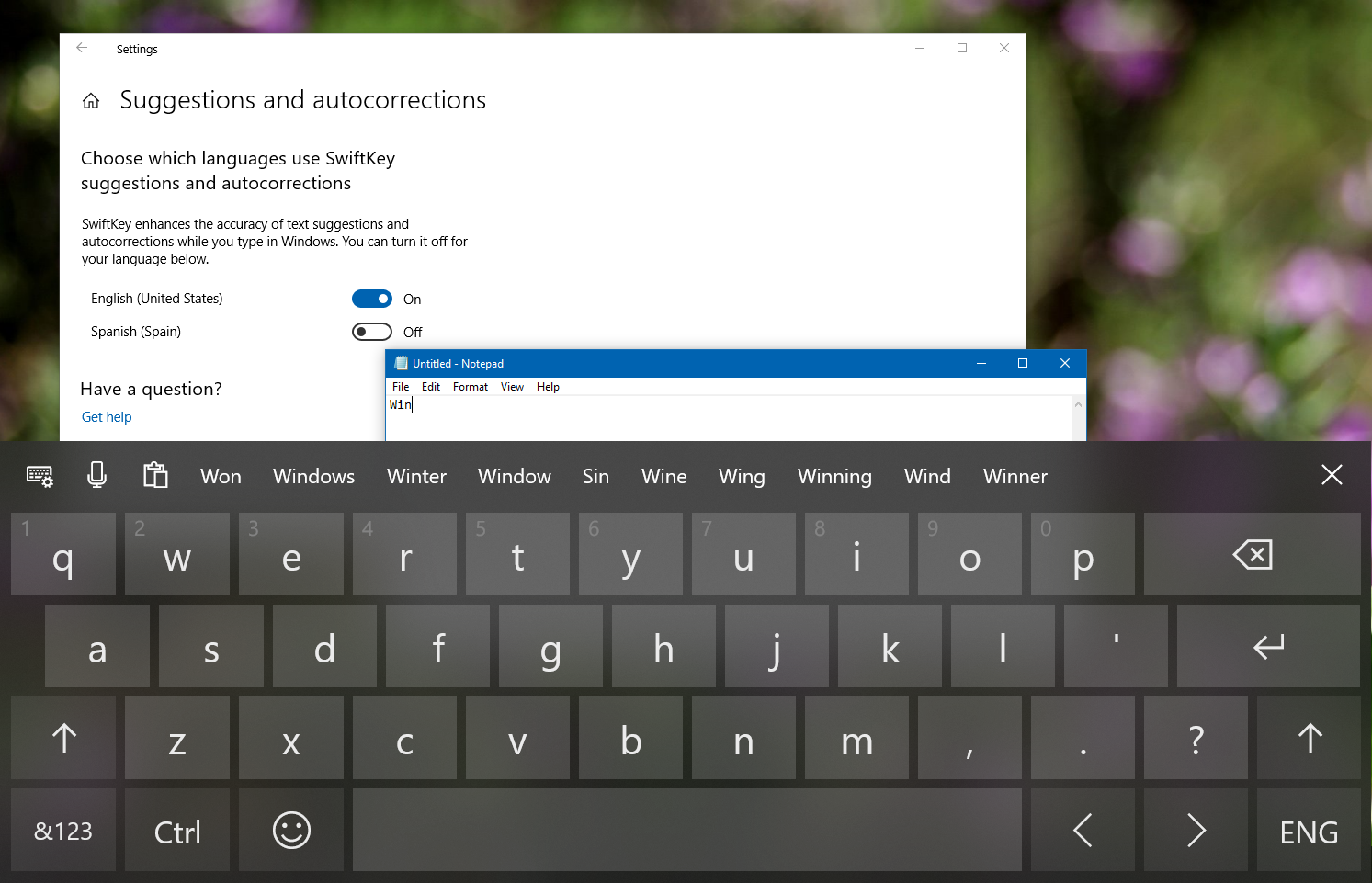Switch to the &123 symbols layout

click(x=62, y=830)
